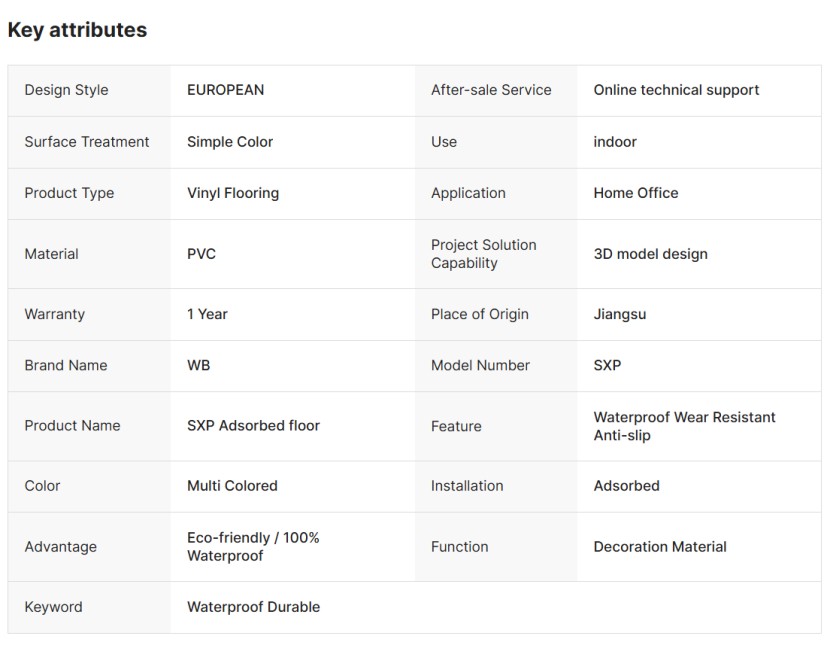Click the Key attributes heading
The image size is (831, 648).
coord(77,30)
